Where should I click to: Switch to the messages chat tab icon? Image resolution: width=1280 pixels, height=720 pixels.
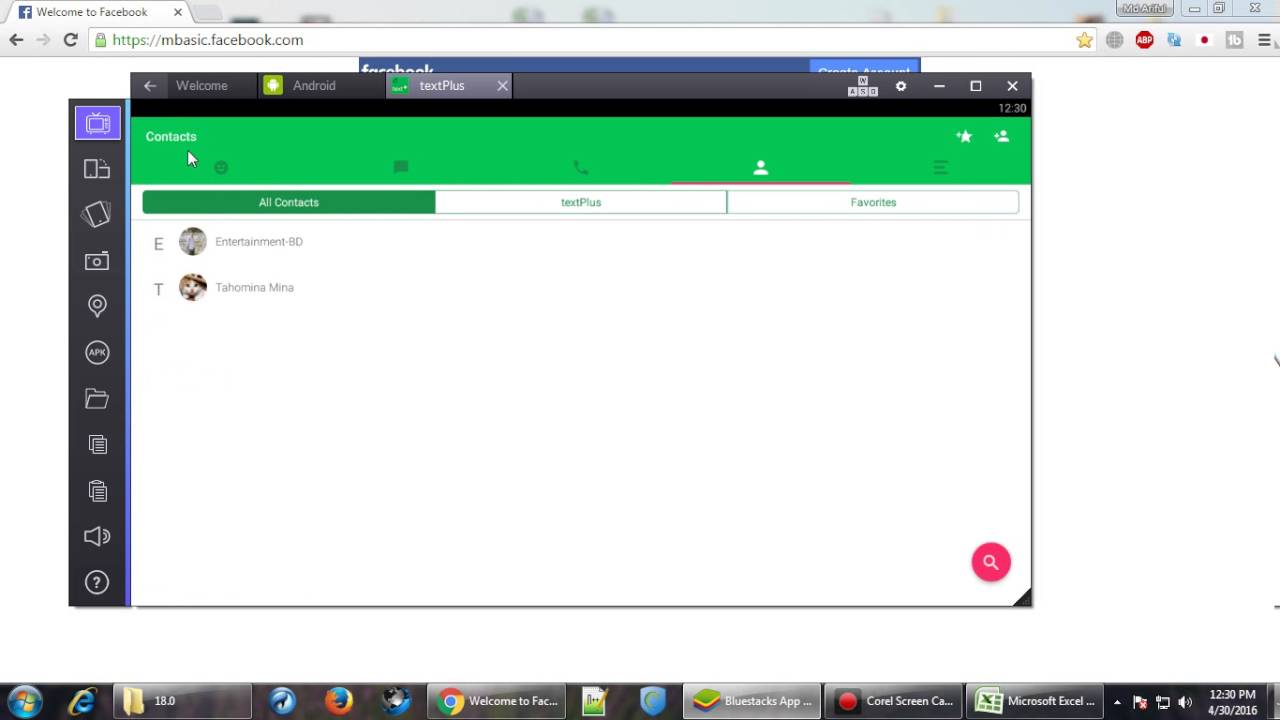pos(401,167)
